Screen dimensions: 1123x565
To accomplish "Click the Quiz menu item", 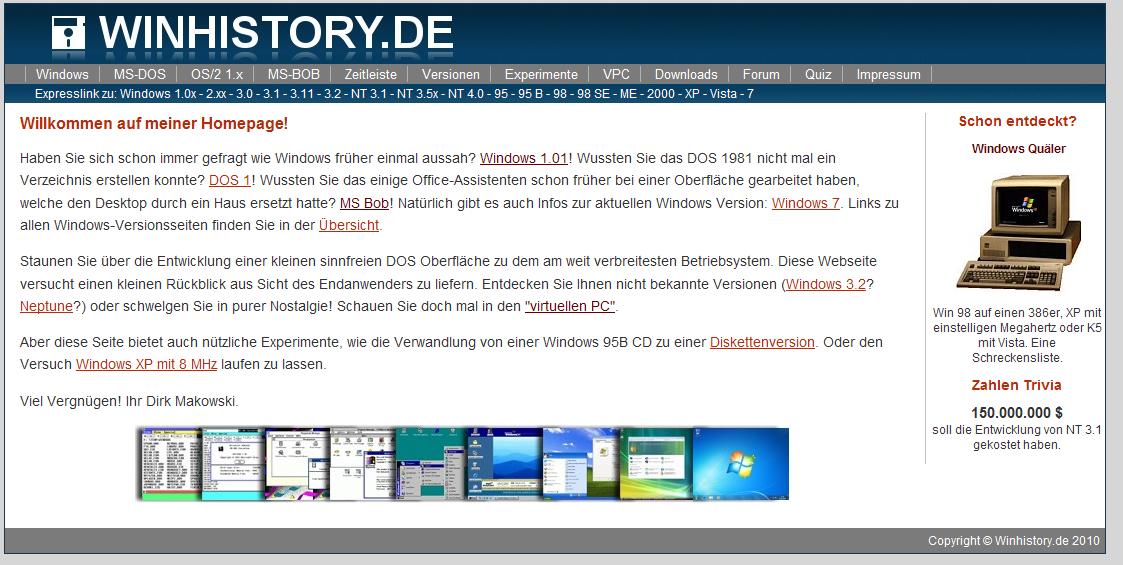I will pos(818,74).
